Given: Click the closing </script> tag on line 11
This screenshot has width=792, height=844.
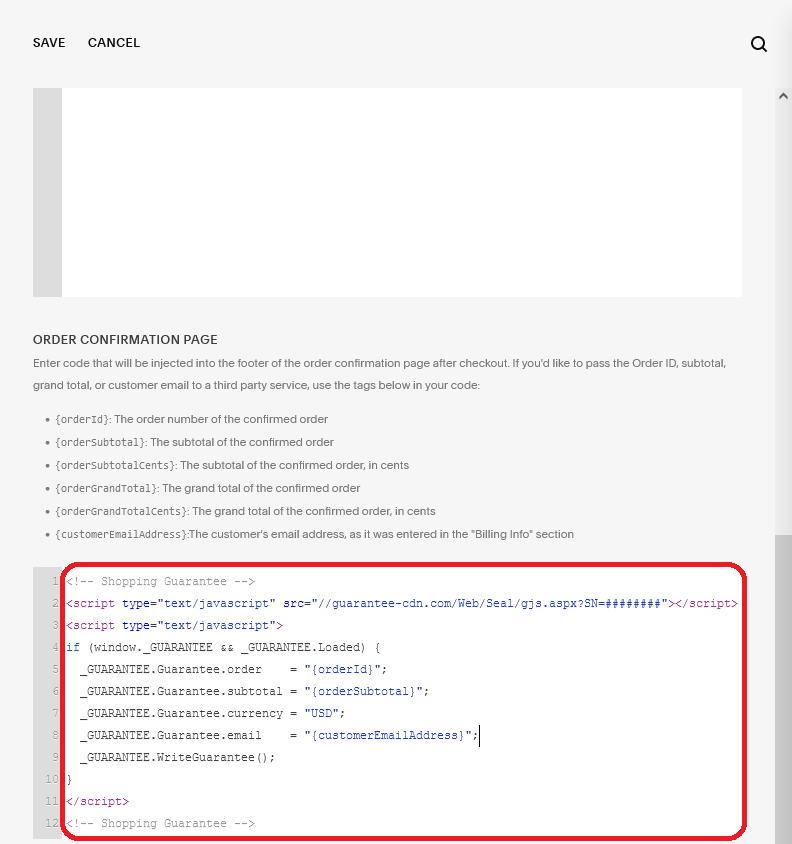Looking at the screenshot, I should [97, 801].
